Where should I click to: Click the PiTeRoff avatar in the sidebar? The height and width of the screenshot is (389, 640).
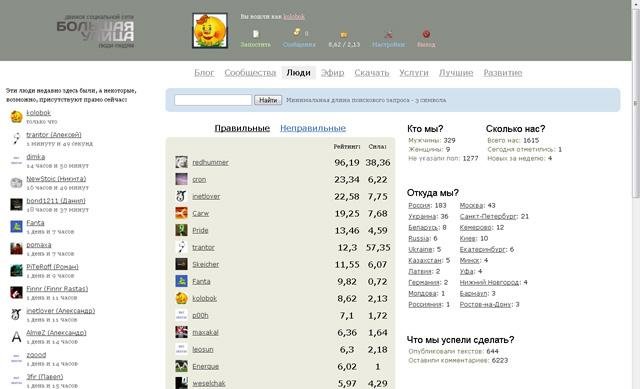pos(16,271)
